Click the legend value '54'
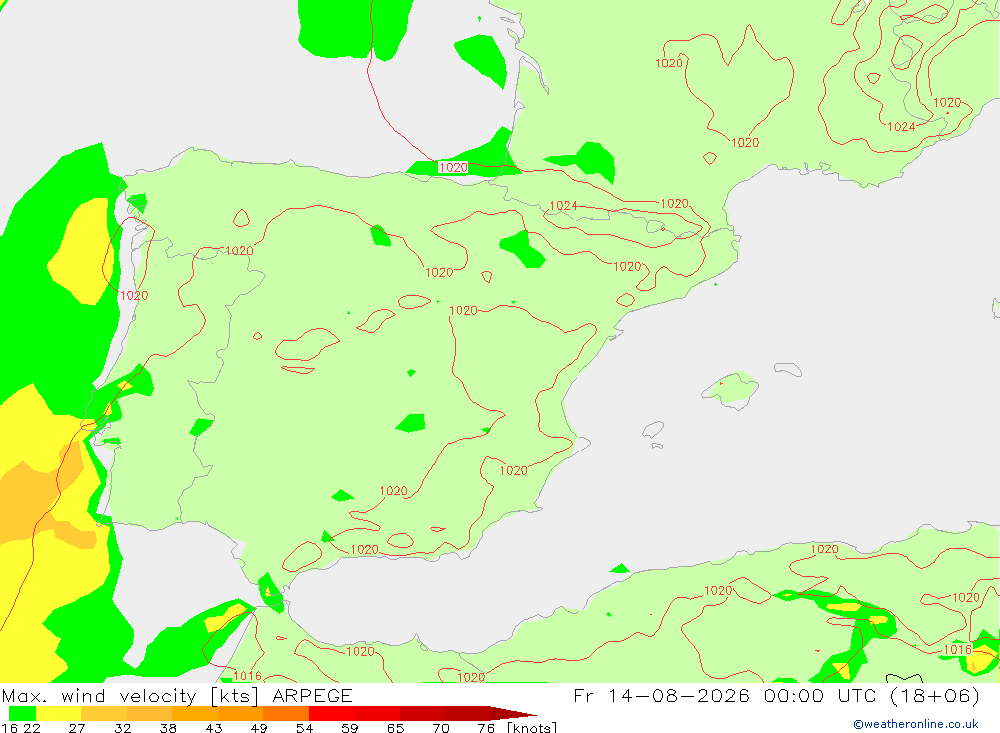 [x=305, y=728]
